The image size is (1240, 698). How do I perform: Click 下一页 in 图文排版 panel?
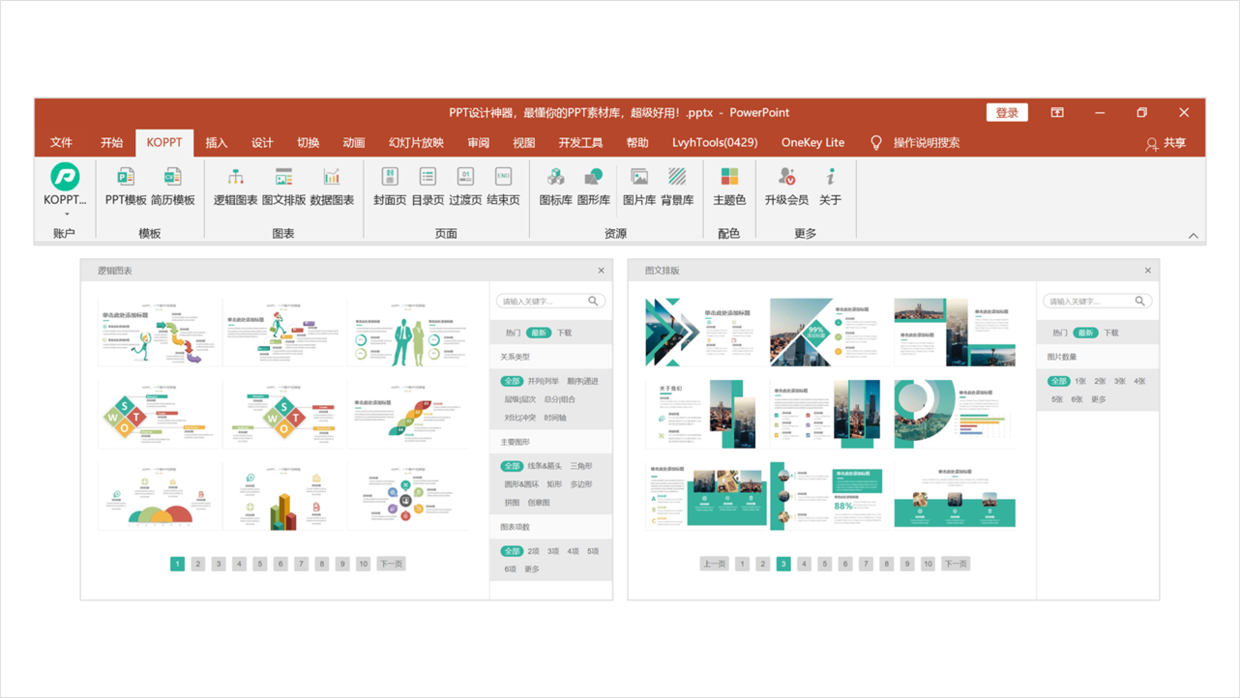coord(955,564)
